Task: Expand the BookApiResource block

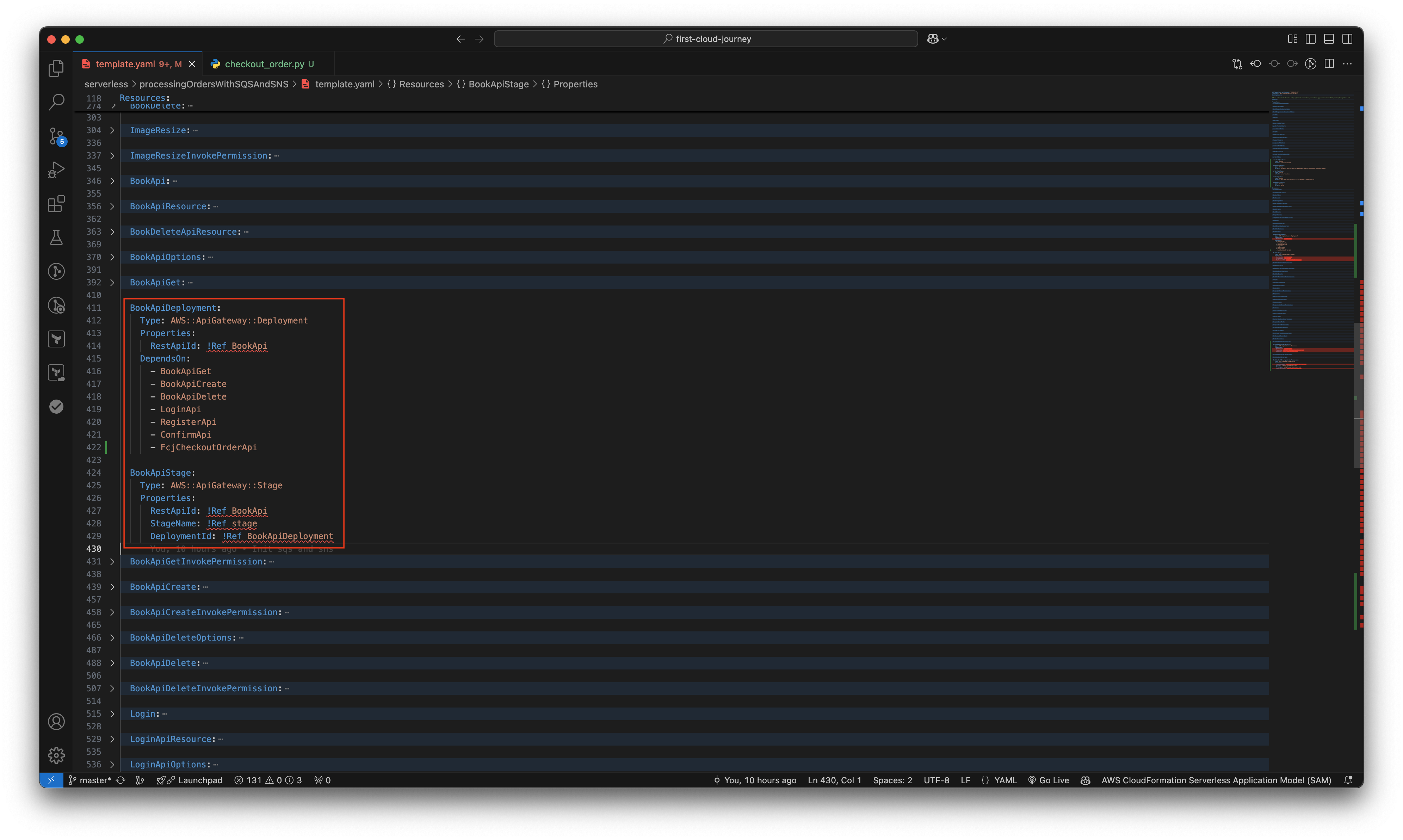Action: point(112,206)
